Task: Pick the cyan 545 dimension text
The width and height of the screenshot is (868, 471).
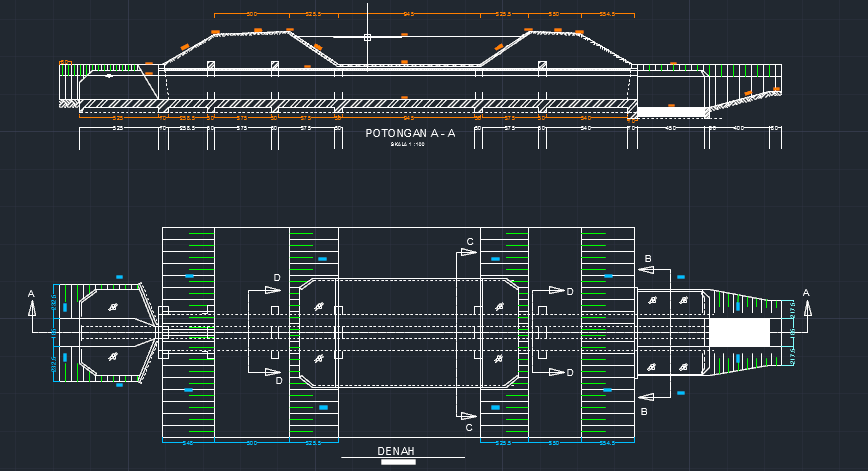Action: (x=188, y=443)
